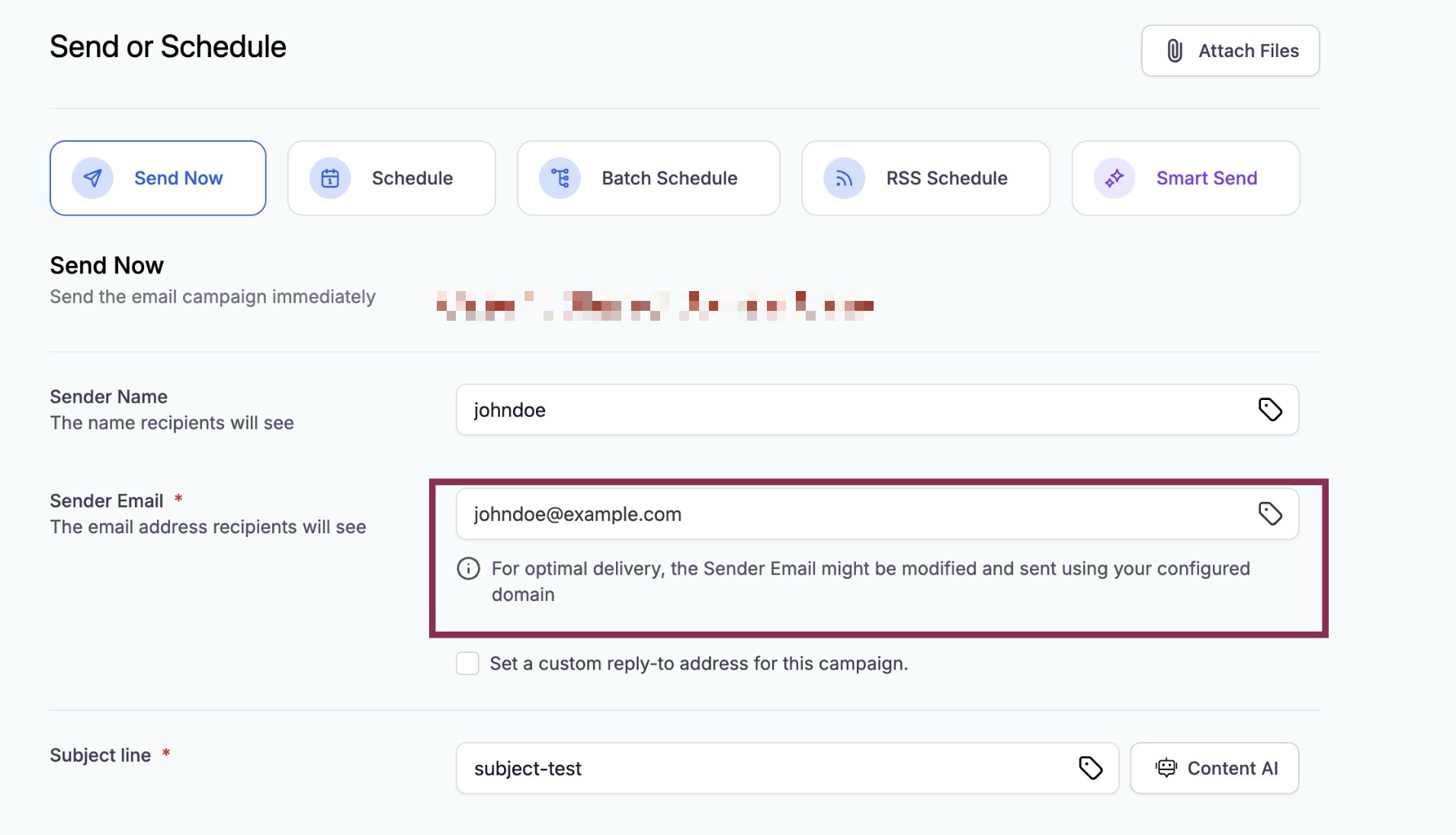Click the RSS feed icon
This screenshot has height=835, width=1456.
point(844,178)
